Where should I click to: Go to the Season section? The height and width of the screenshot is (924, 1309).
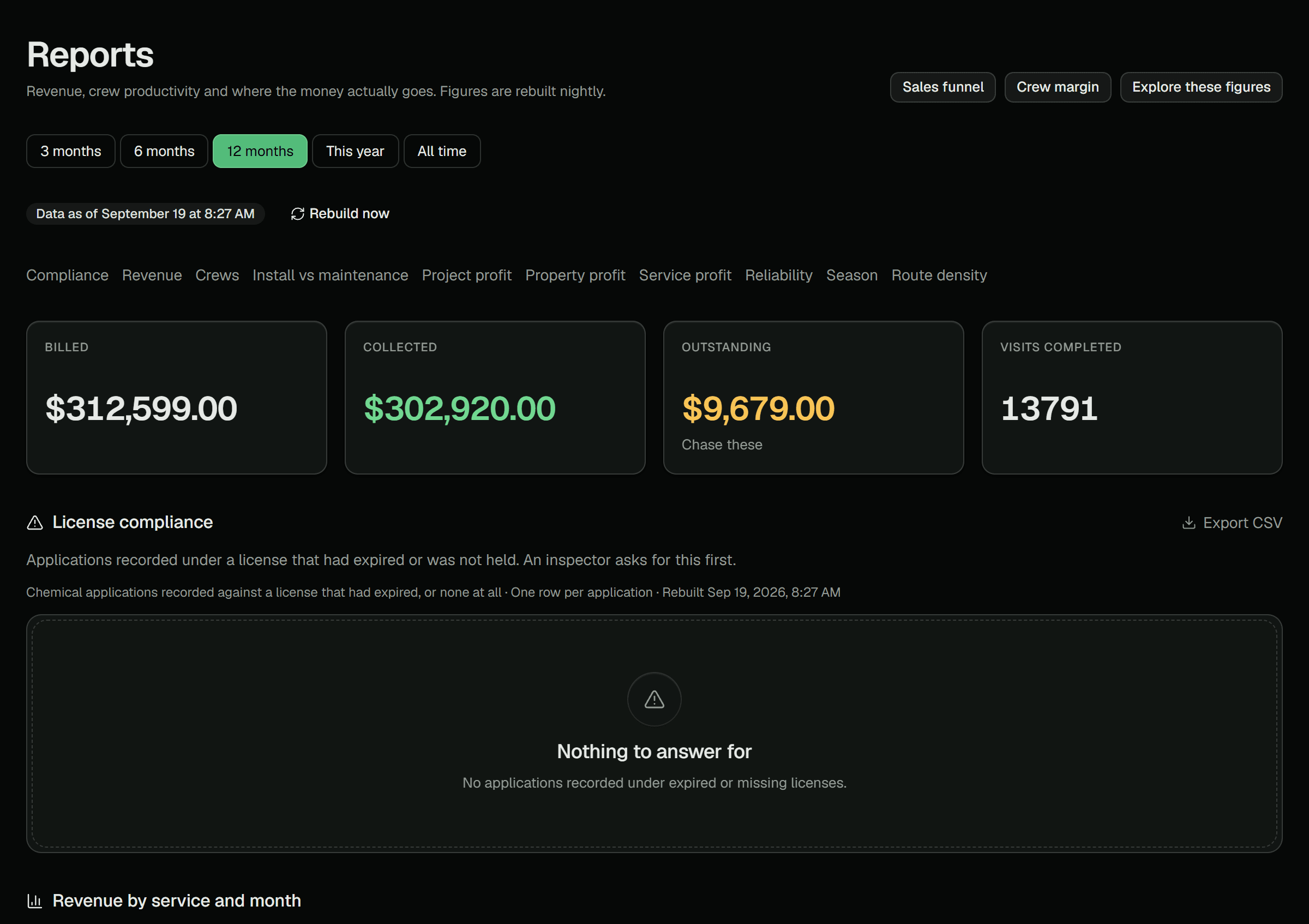(852, 275)
